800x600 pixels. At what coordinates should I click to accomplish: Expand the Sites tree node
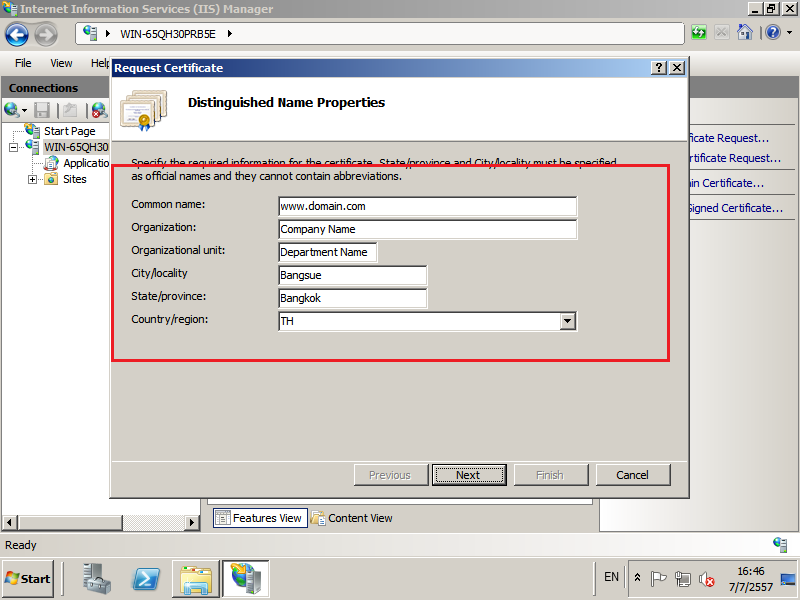33,180
